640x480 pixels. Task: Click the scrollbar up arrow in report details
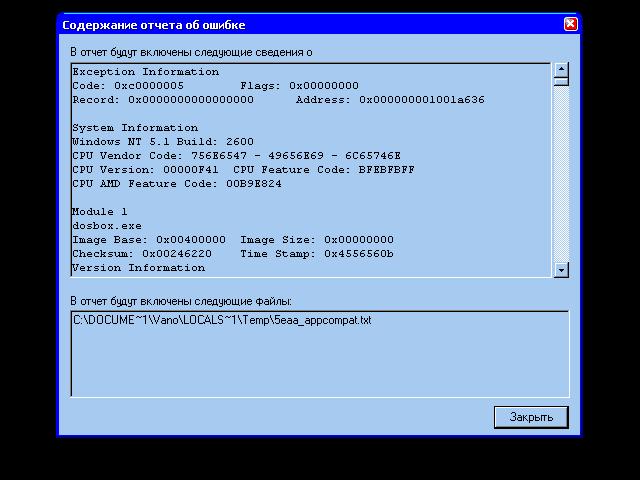click(561, 69)
